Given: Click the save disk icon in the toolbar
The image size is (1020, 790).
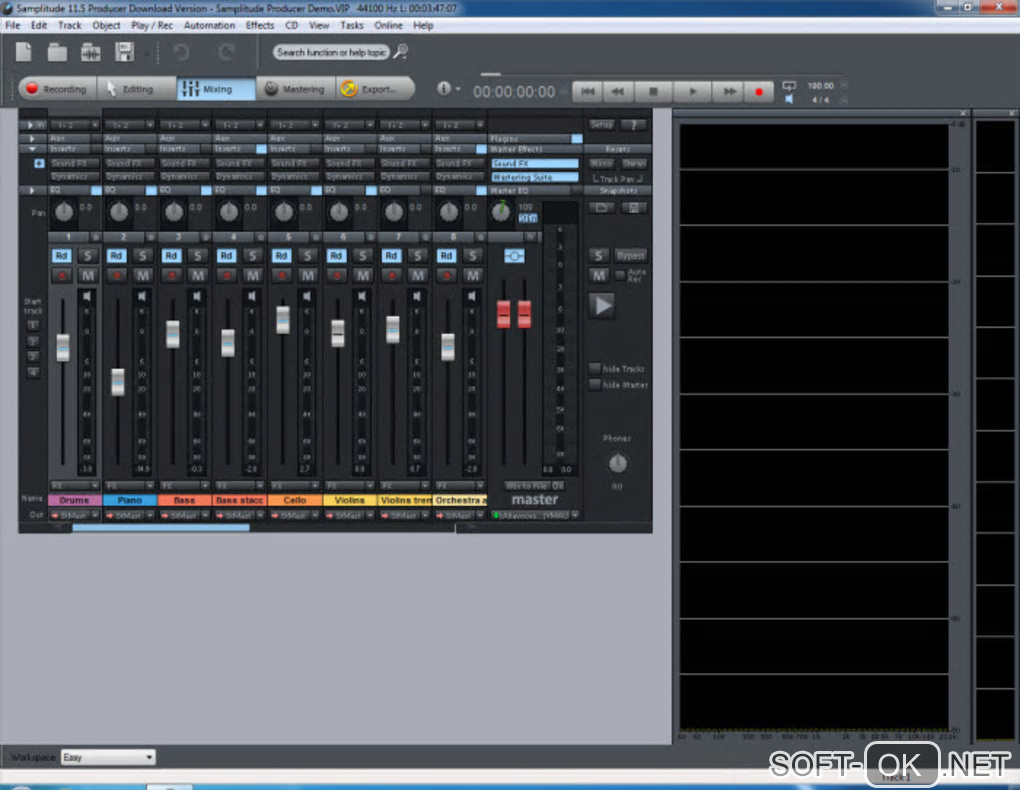Looking at the screenshot, I should point(124,51).
